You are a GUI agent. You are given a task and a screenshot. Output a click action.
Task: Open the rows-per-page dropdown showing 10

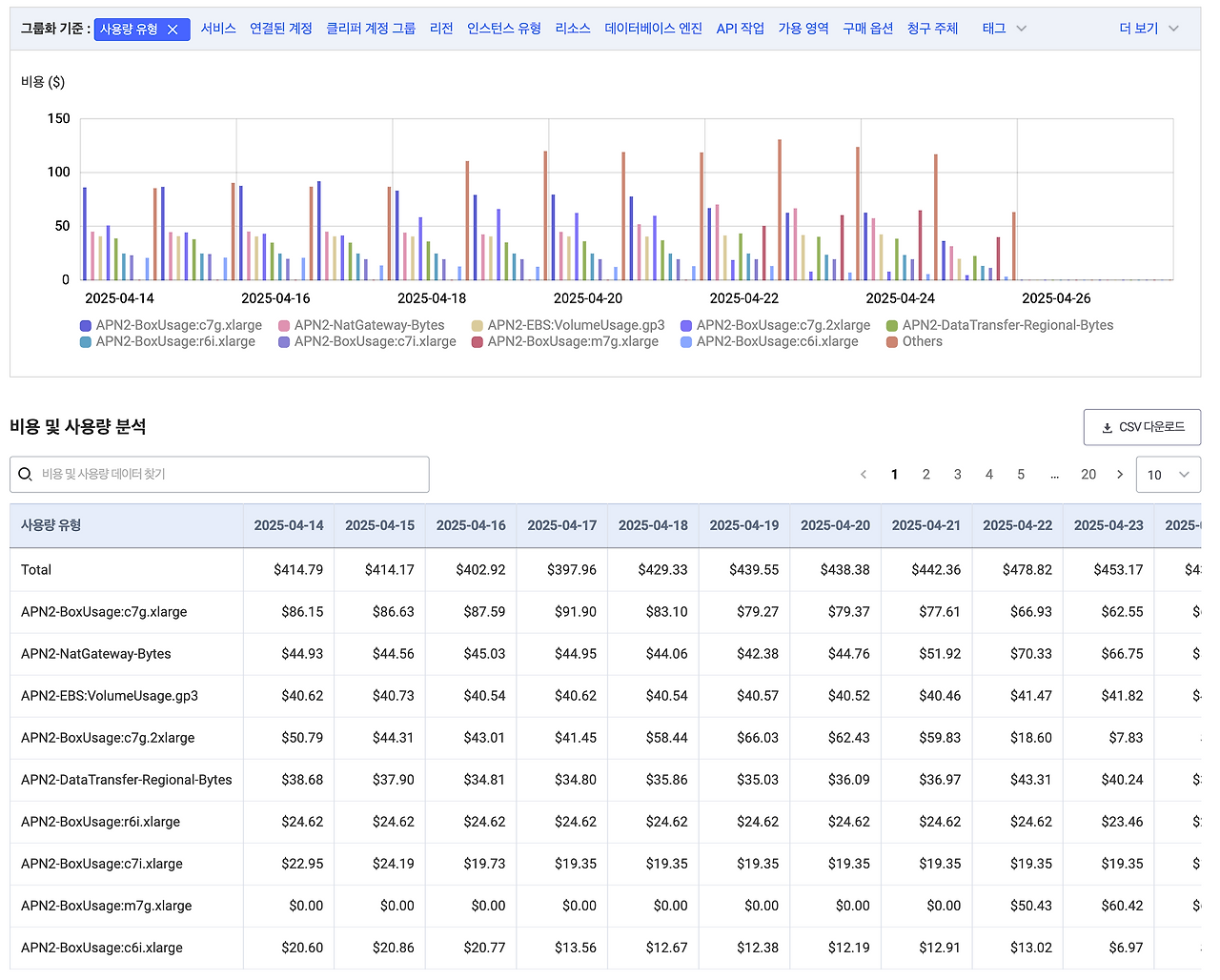1169,475
